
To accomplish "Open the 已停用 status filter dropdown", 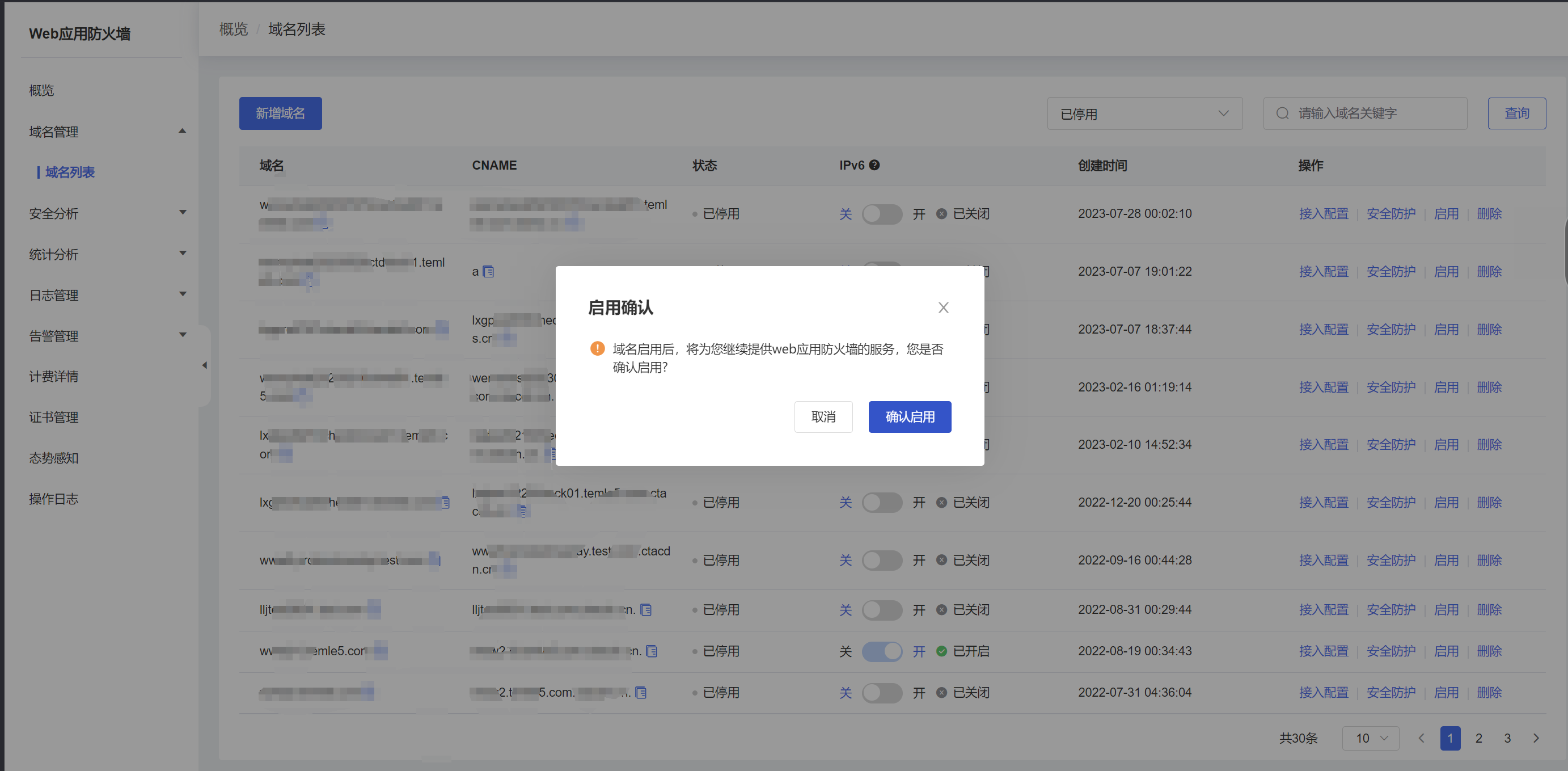I will tap(1144, 114).
